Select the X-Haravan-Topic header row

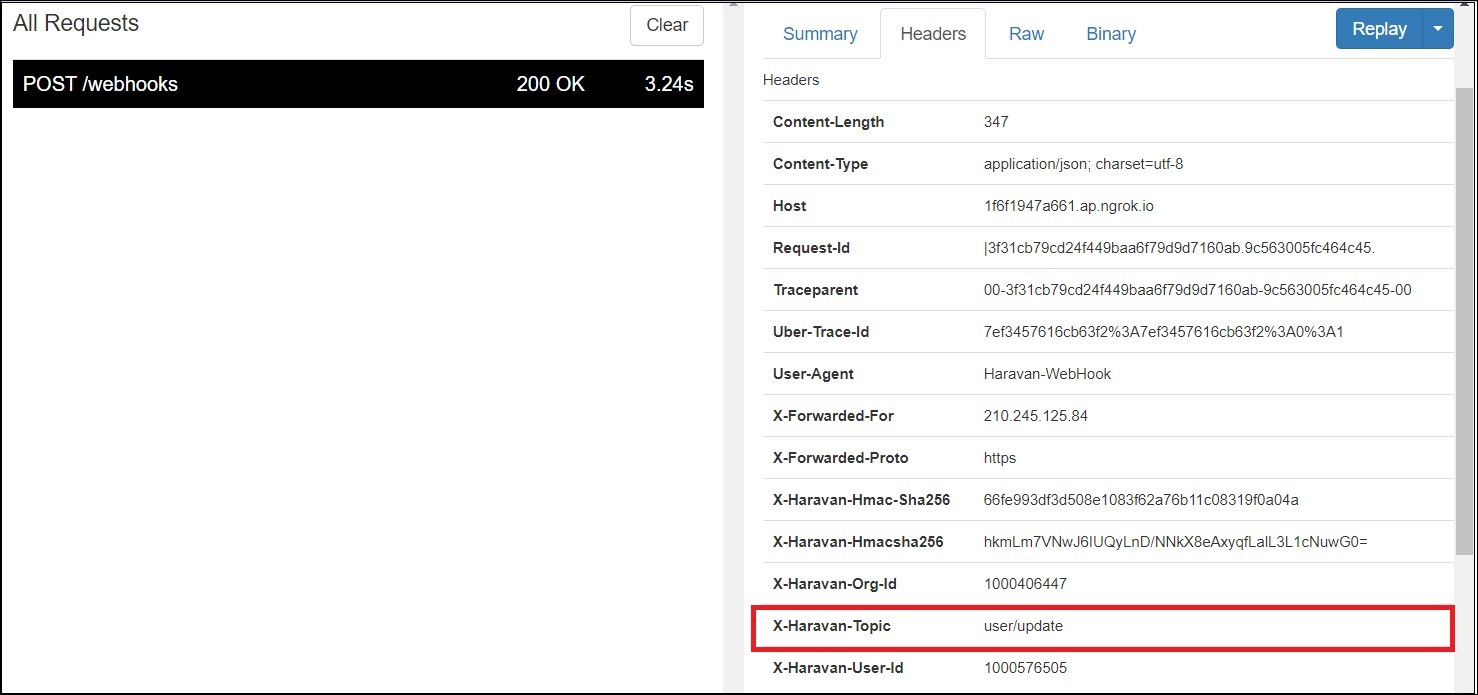(1100, 627)
